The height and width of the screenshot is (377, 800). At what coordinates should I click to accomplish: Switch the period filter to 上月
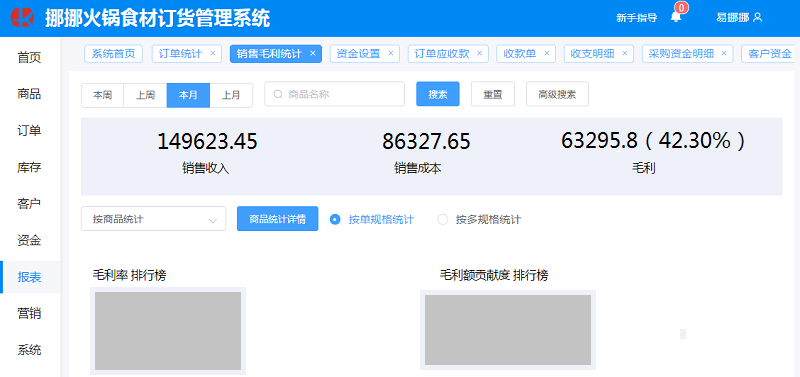click(x=231, y=95)
